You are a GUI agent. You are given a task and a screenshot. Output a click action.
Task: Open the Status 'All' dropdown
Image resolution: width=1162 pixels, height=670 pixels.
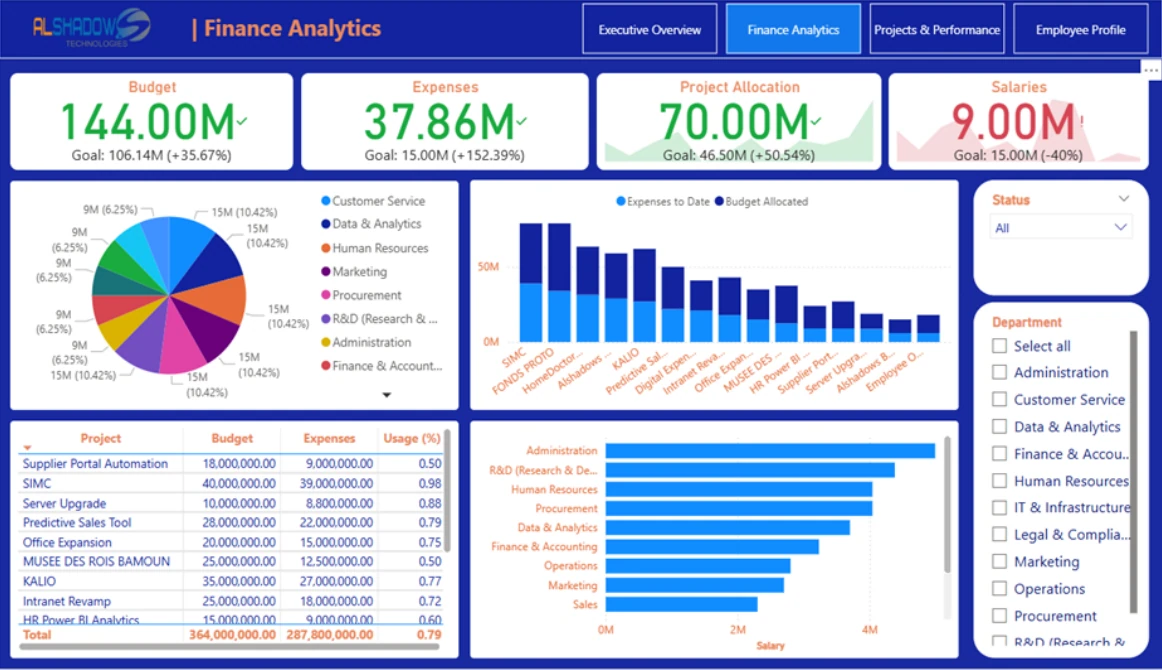pyautogui.click(x=1060, y=228)
